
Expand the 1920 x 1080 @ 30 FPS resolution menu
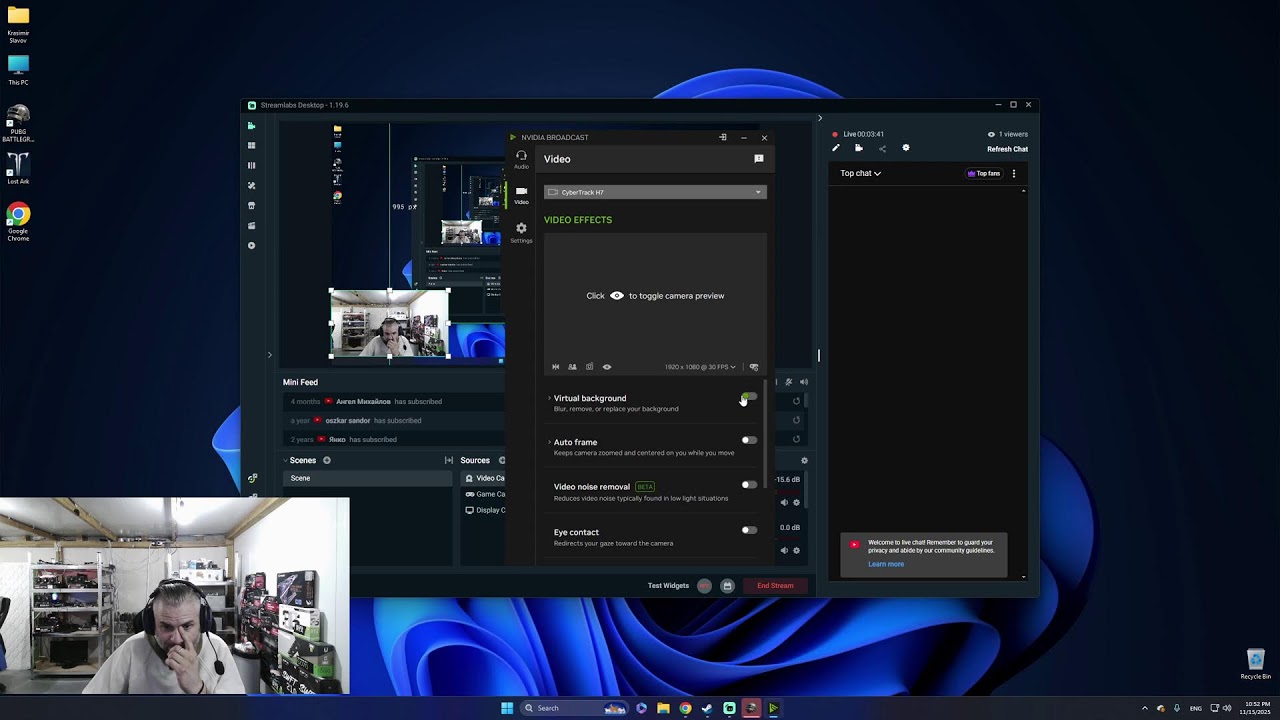[x=700, y=367]
